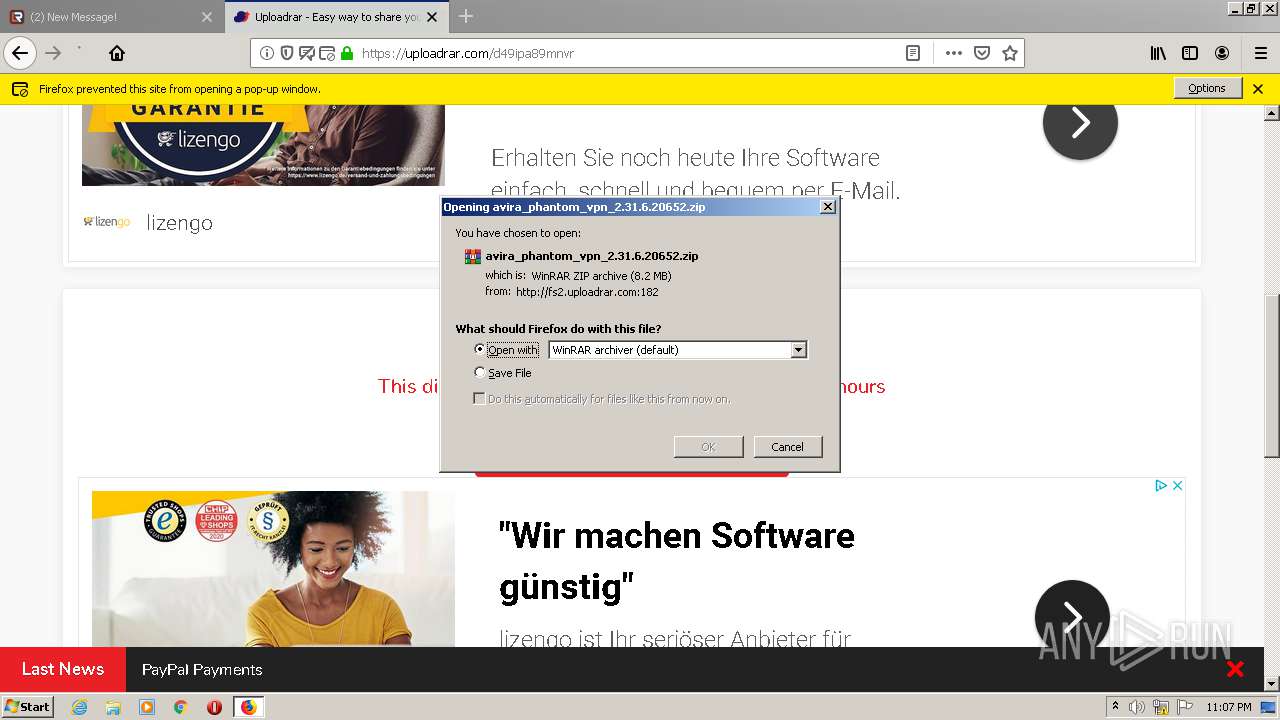Dismiss the pop-up blocked notification bar
The width and height of the screenshot is (1280, 720).
[x=1258, y=89]
